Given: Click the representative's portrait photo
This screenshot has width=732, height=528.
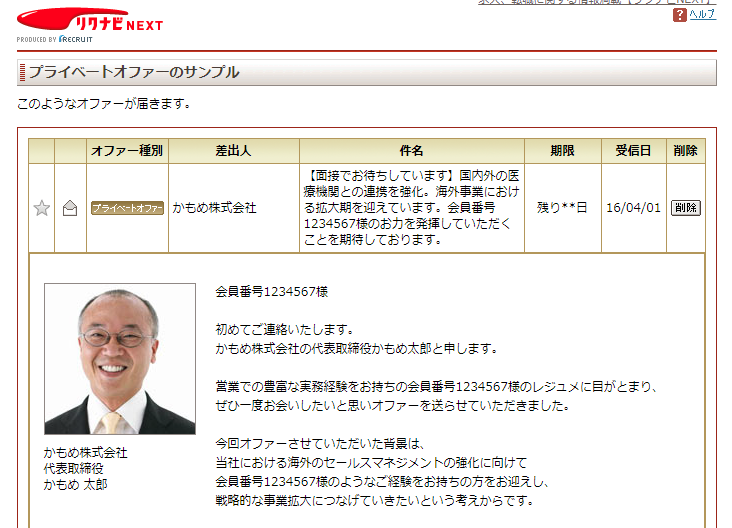Looking at the screenshot, I should 120,359.
